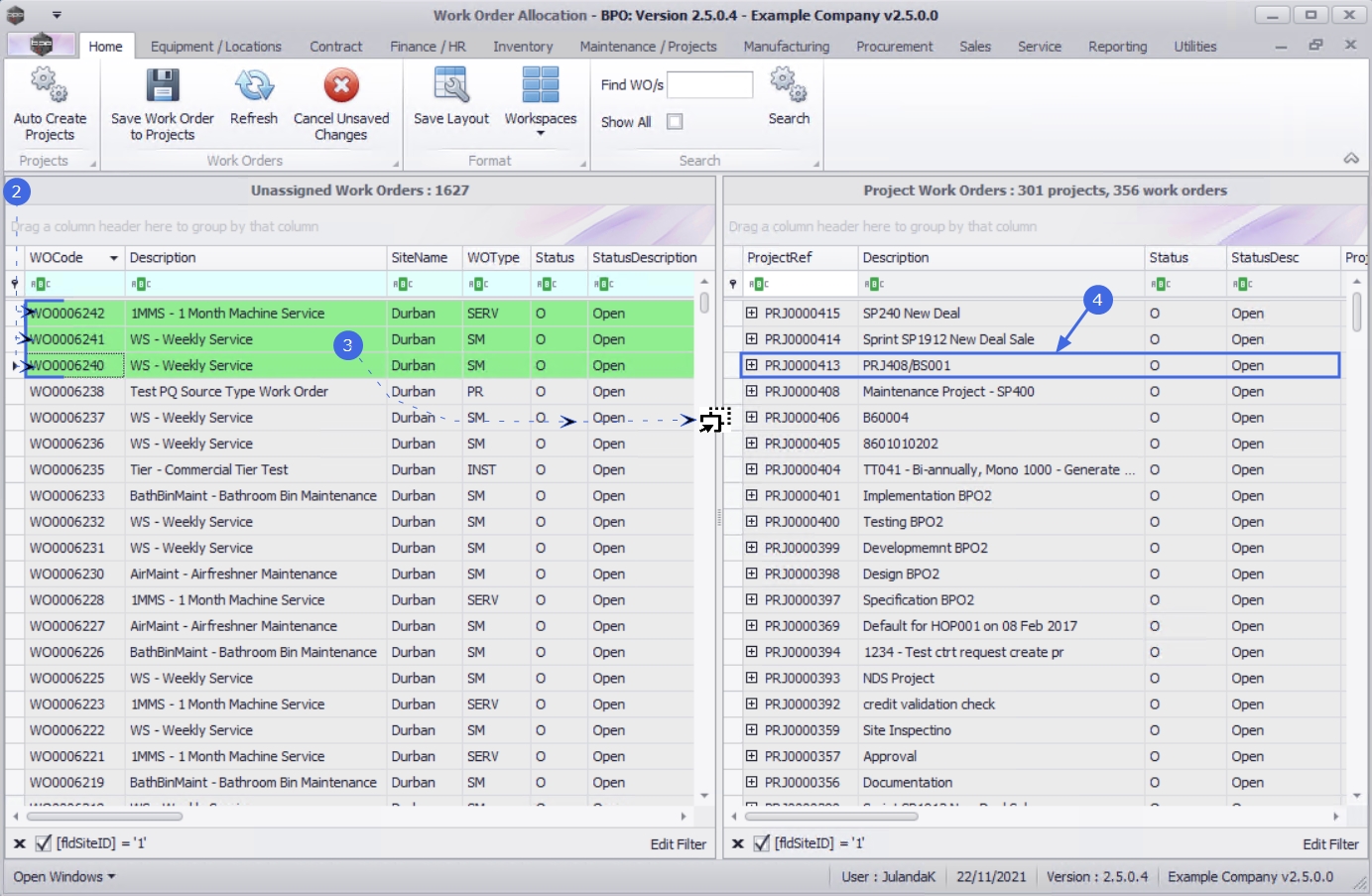Screen dimensions: 1372x896
Task: Sort by the StatusDesc column header
Action: pos(1284,258)
